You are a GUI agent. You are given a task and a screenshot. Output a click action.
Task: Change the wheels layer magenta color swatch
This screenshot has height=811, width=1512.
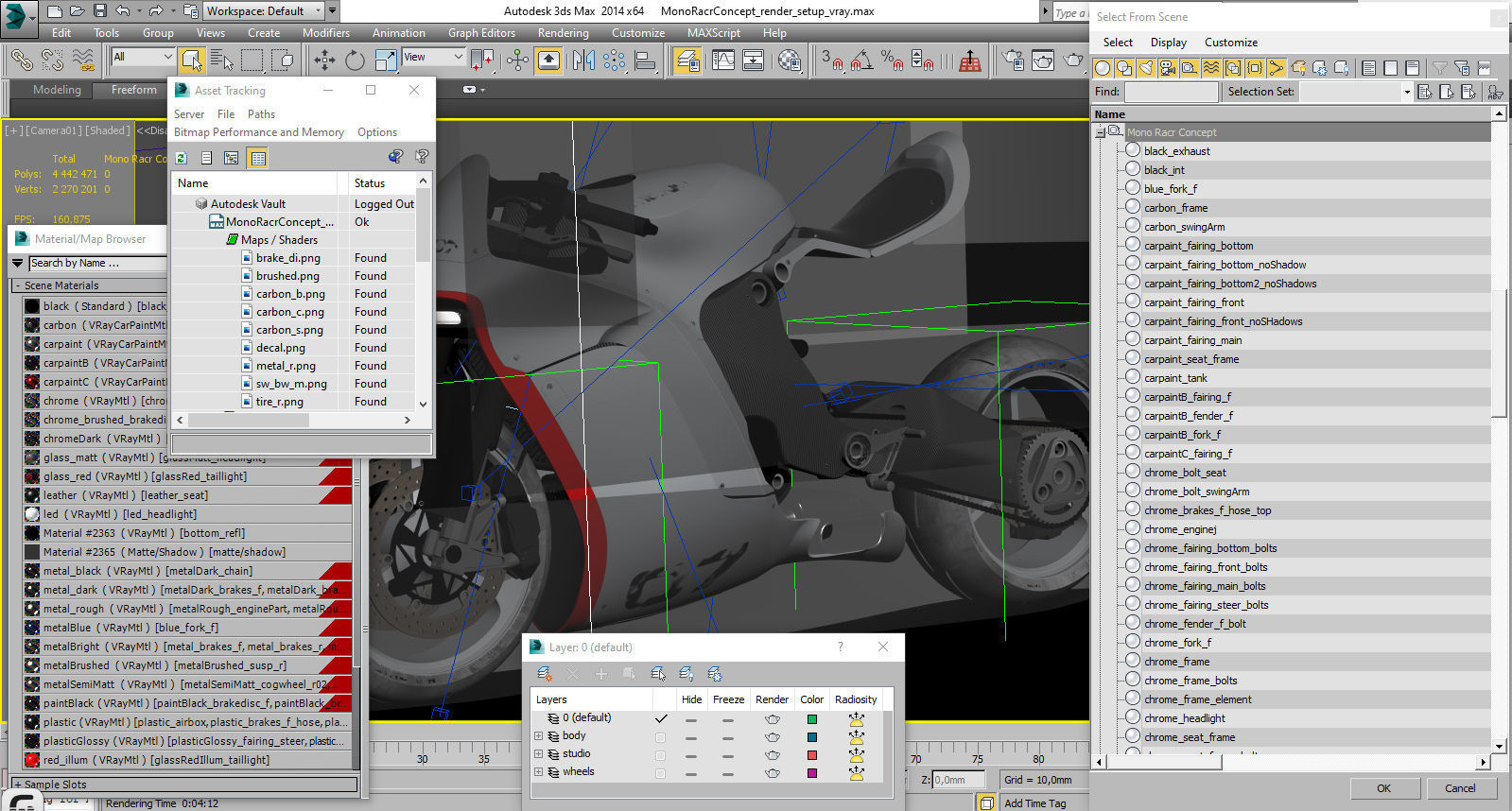pos(811,773)
